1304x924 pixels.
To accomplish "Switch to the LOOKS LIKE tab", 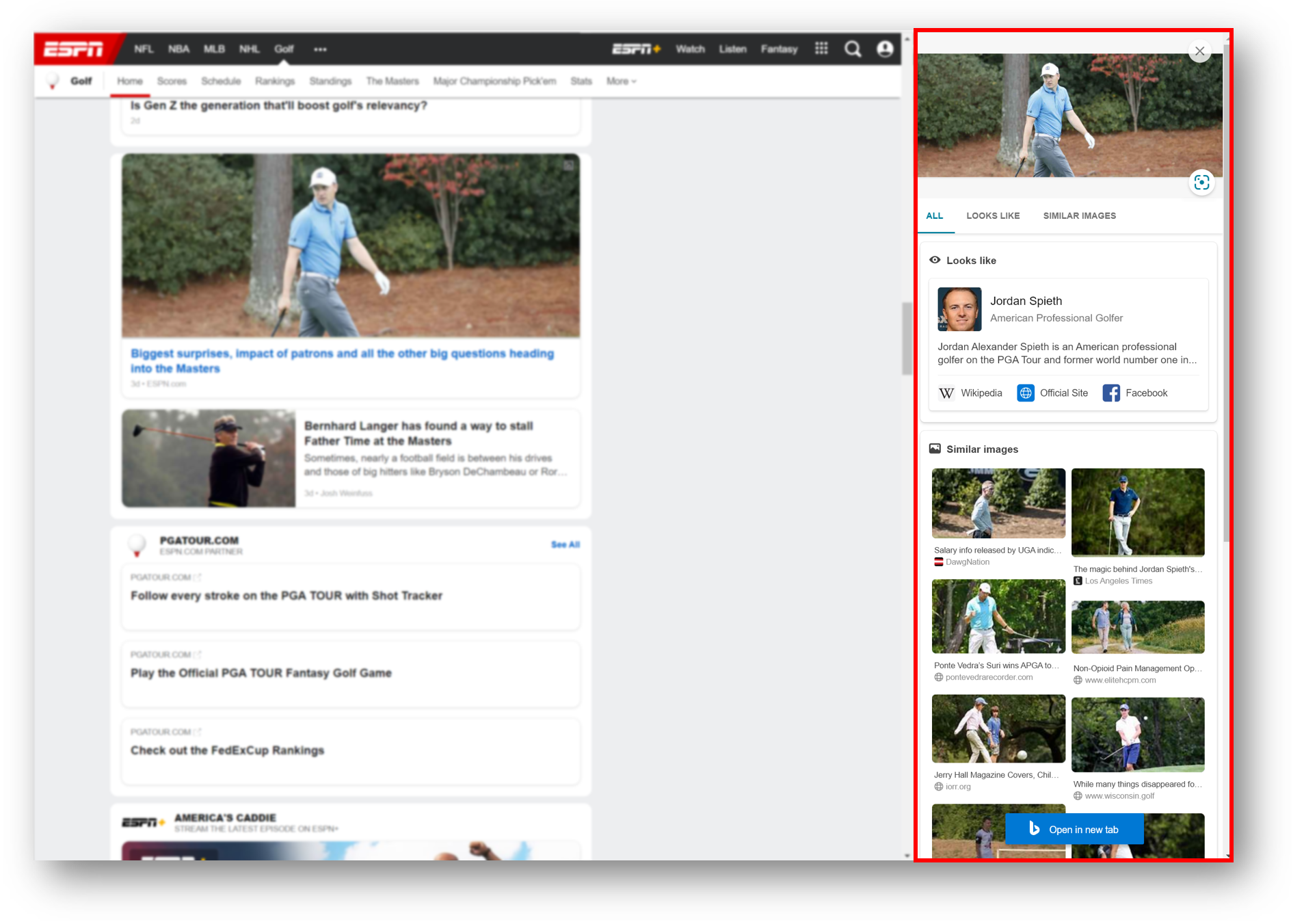I will point(993,216).
